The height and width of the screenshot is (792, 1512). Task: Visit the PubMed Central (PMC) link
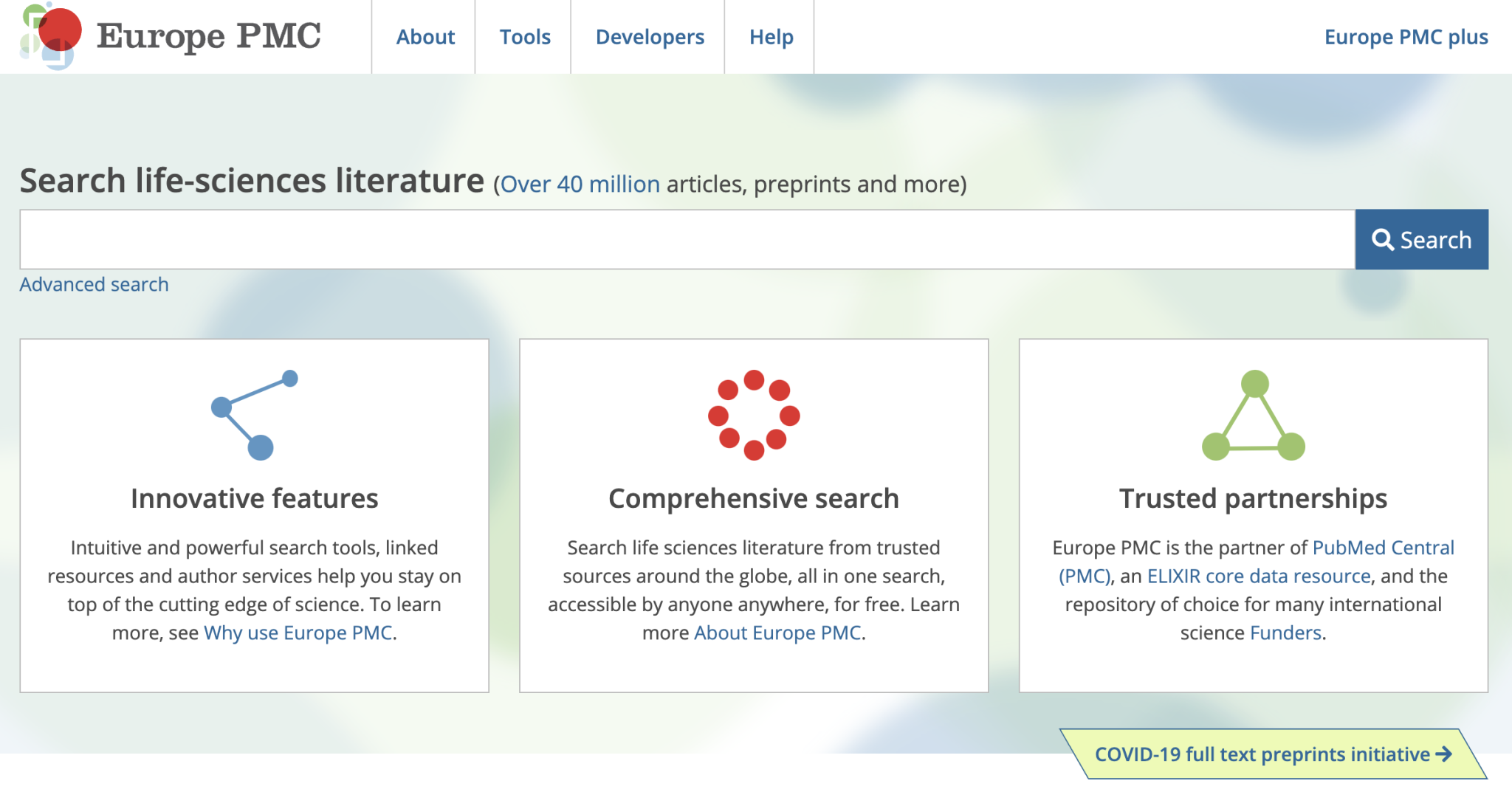(x=1383, y=548)
